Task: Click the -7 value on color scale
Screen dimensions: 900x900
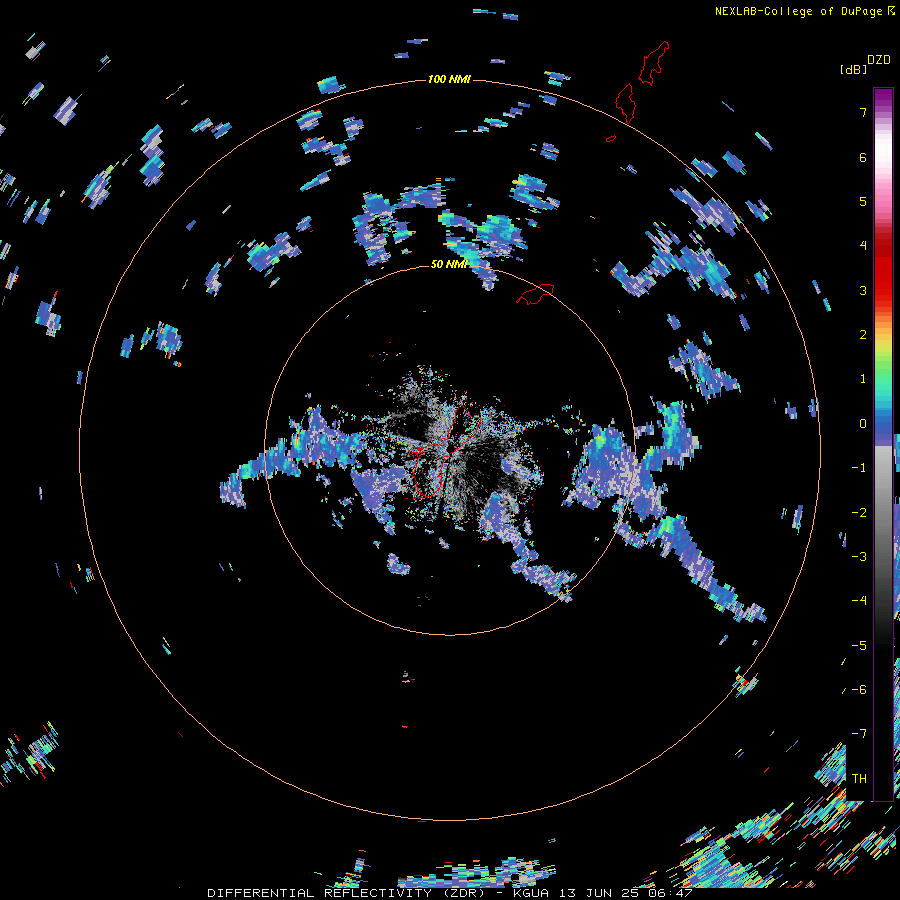Action: 859,734
